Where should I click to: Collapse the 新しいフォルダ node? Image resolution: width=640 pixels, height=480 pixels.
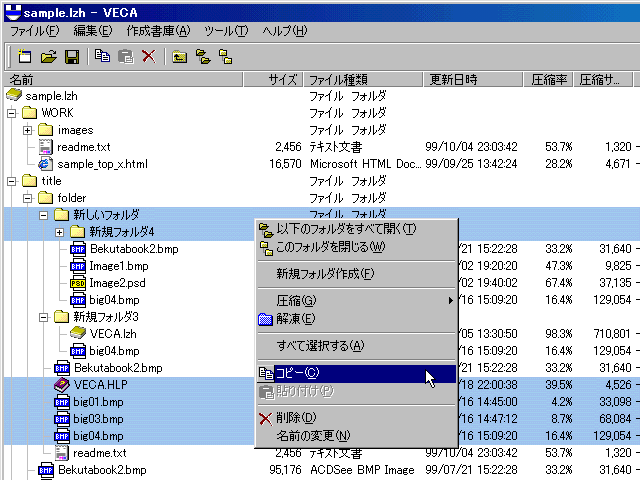click(x=44, y=215)
